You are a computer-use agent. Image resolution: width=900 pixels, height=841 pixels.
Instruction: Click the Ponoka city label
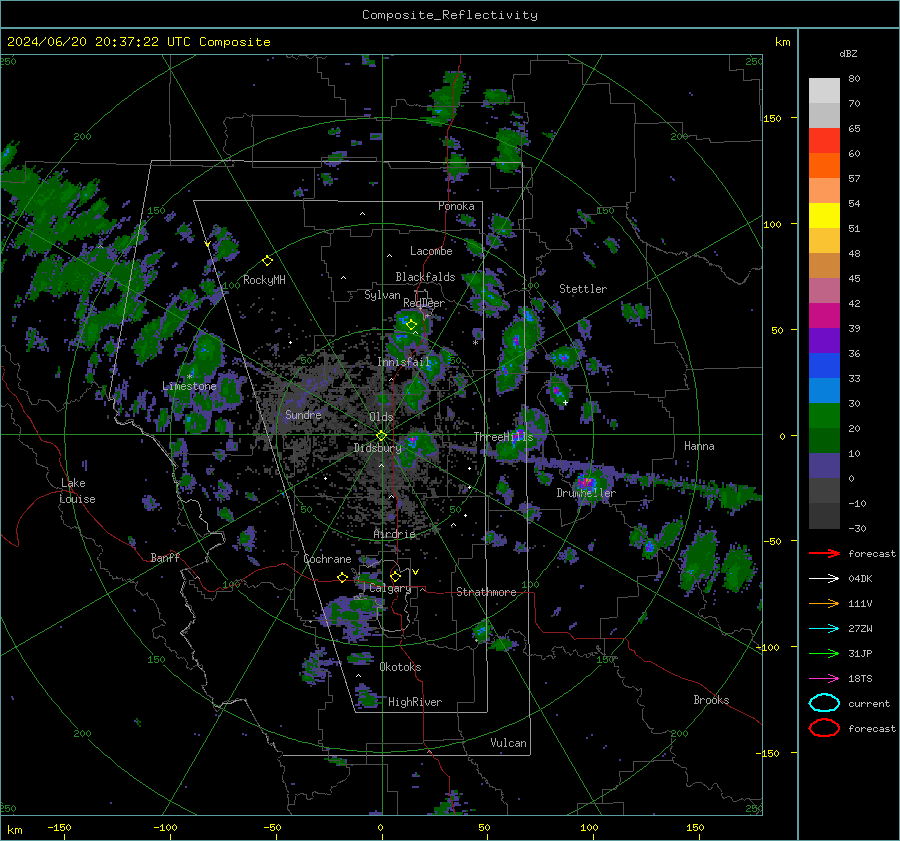pos(456,206)
